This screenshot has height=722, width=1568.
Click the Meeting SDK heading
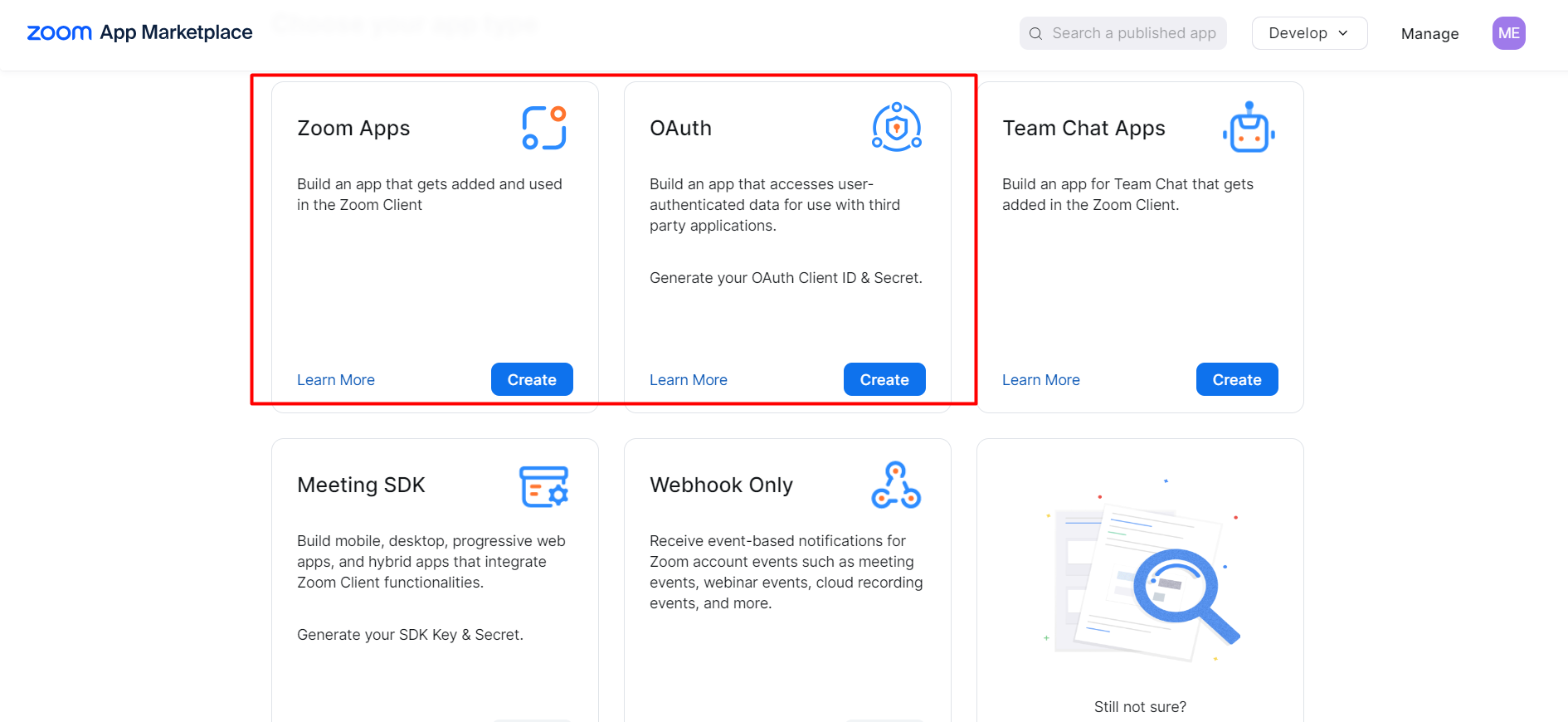click(x=361, y=485)
